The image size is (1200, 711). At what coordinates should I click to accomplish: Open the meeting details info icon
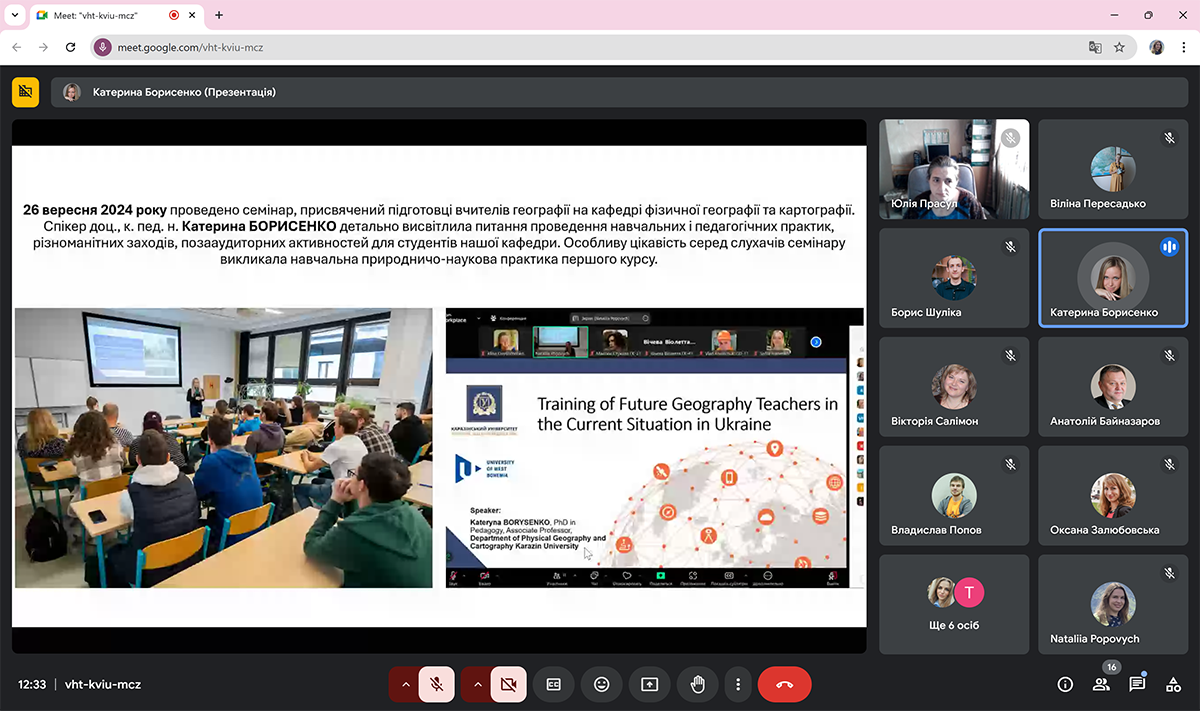[1065, 684]
